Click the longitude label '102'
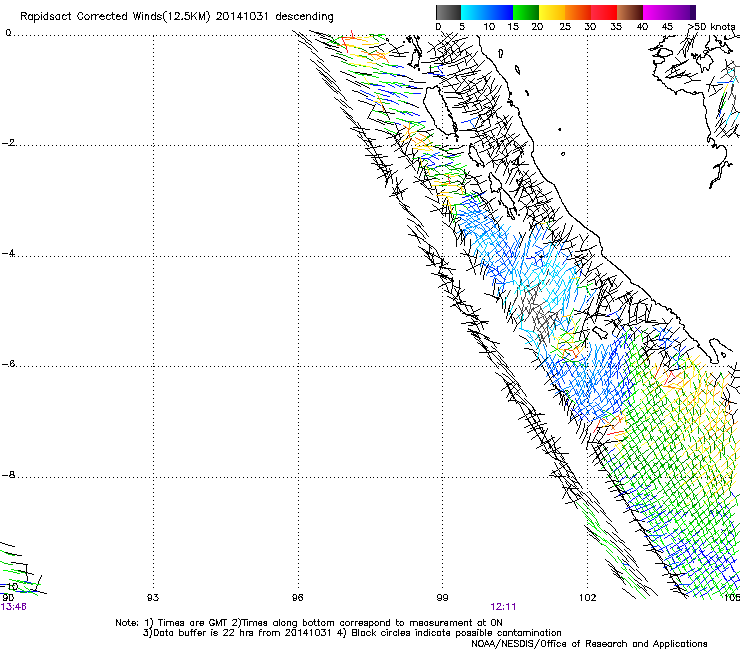The height and width of the screenshot is (650, 740). click(x=588, y=598)
